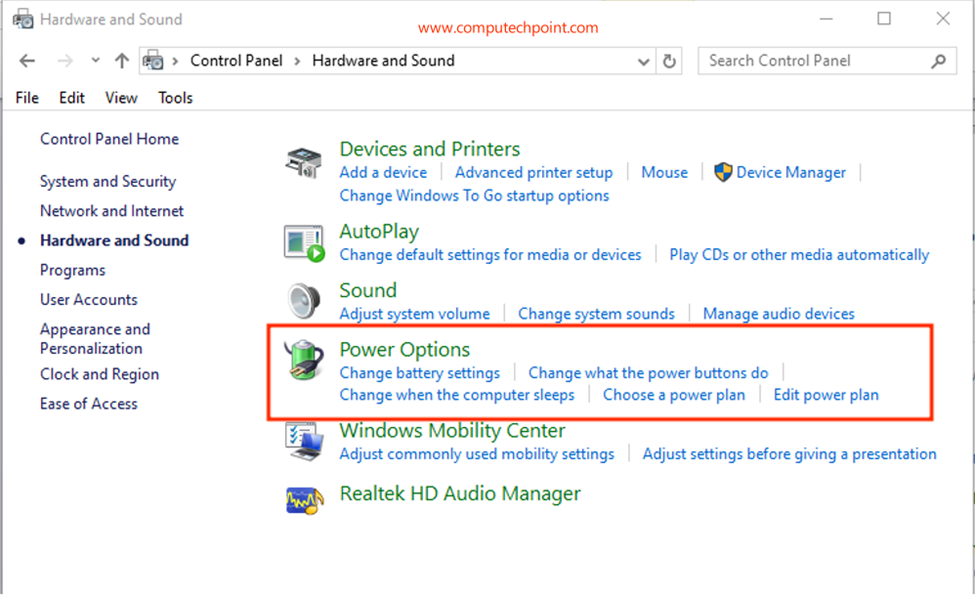The height and width of the screenshot is (598, 975).
Task: Click Edit power plan link
Action: [826, 395]
